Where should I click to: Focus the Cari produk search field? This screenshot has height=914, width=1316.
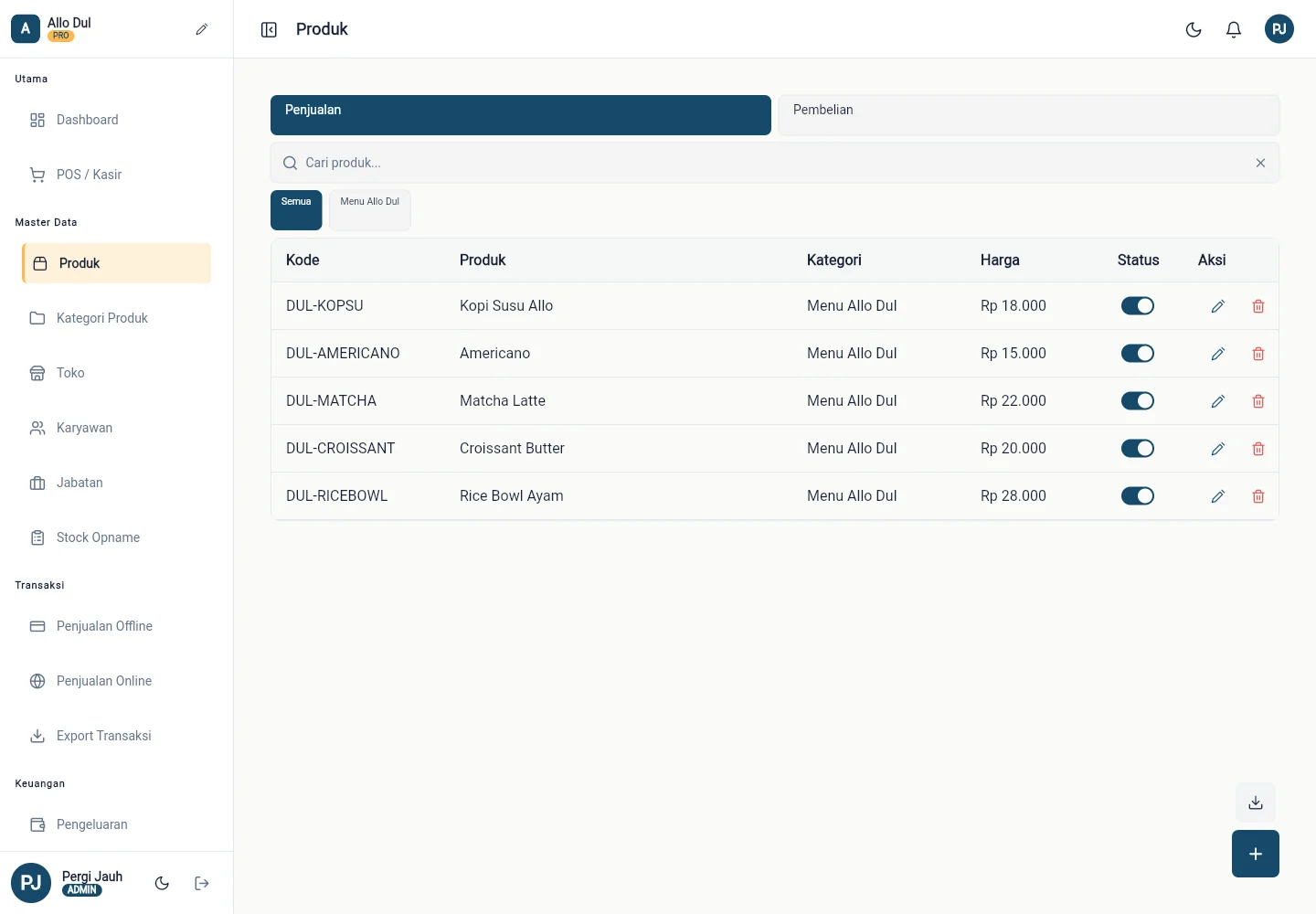[775, 163]
